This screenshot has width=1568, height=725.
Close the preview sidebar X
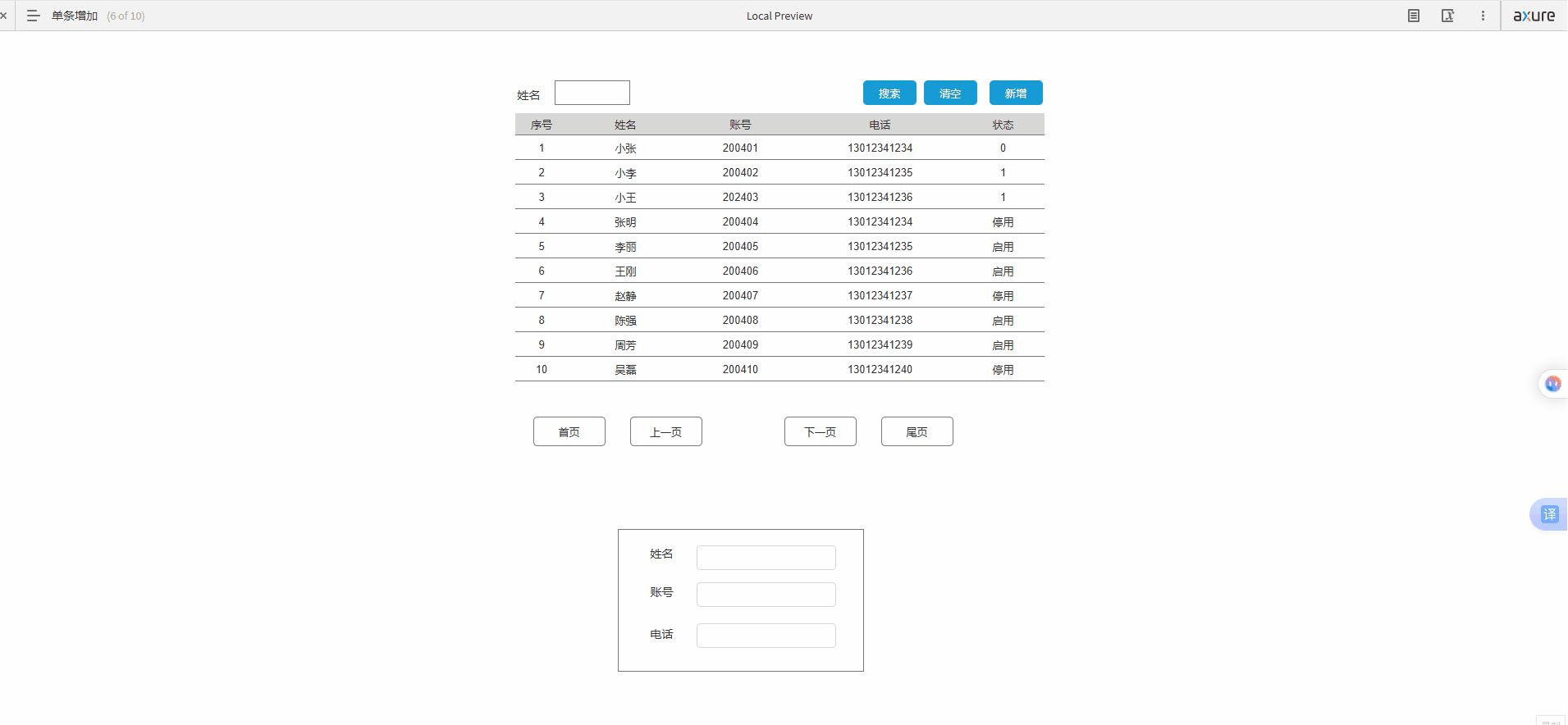click(3, 16)
